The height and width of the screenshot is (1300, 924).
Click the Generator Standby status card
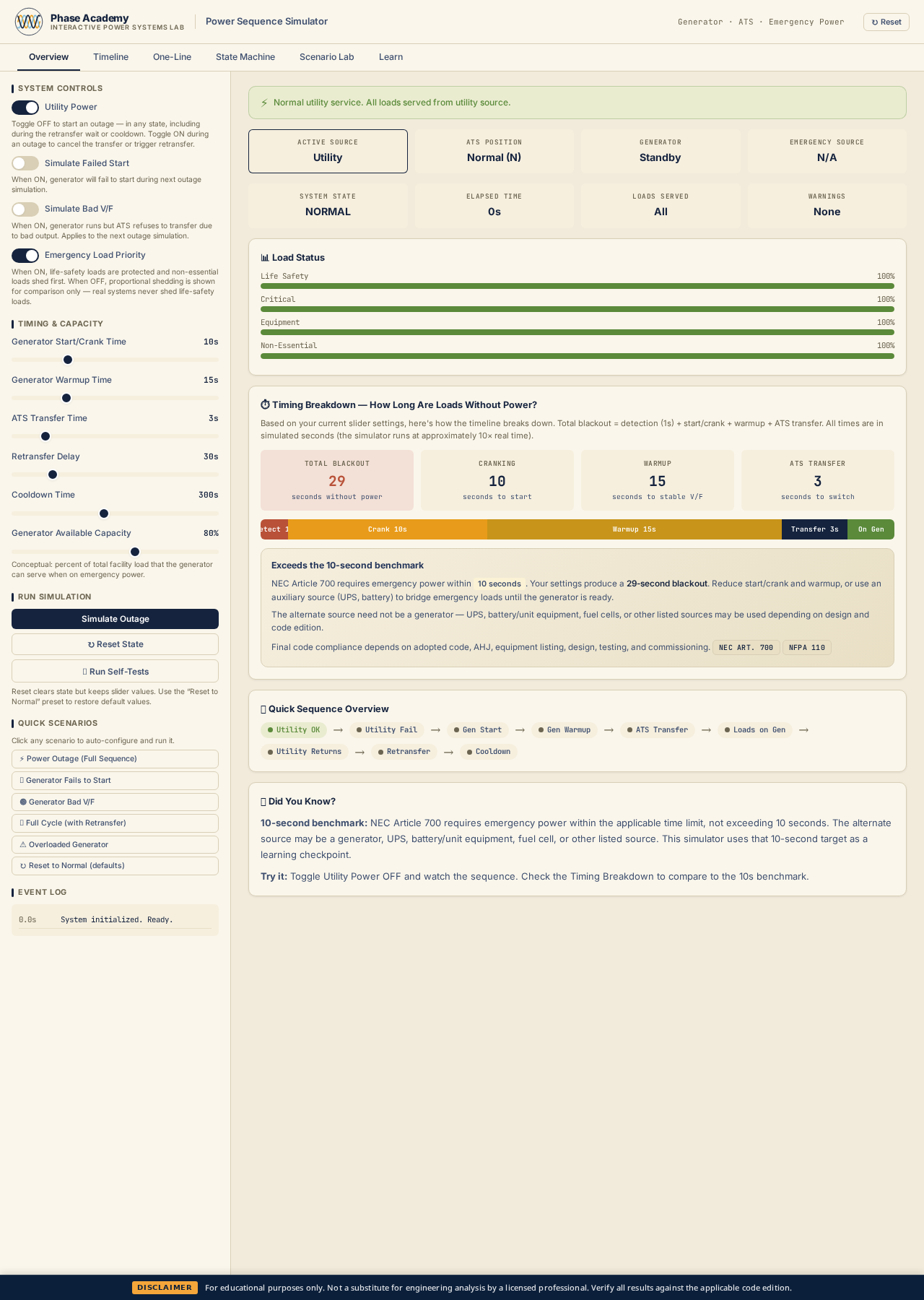pos(661,151)
